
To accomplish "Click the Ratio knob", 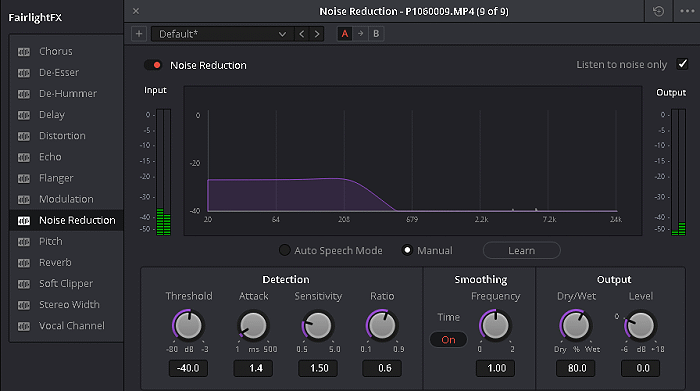I will pos(382,325).
